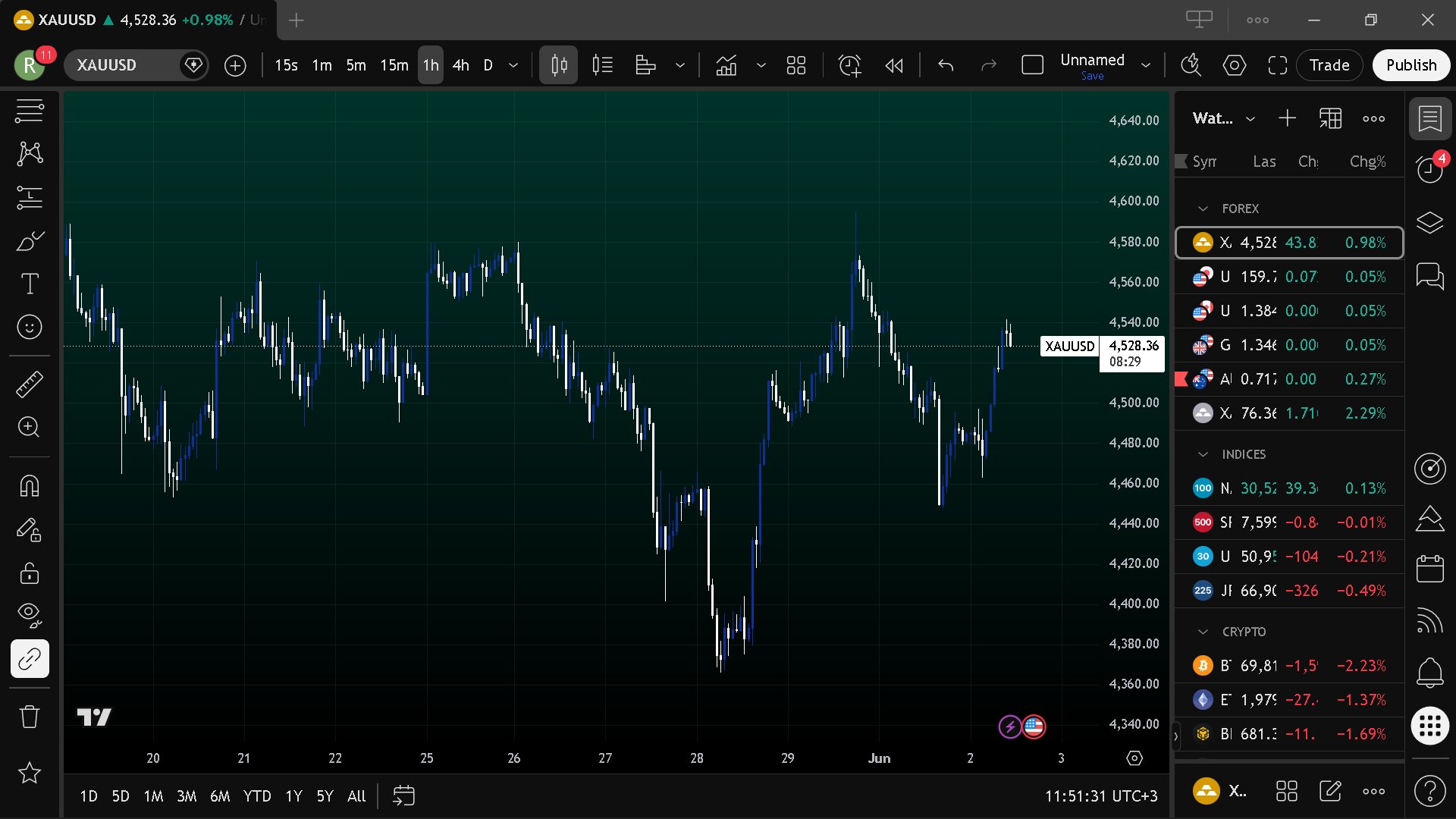Screen dimensions: 1456x819
Task: Click the Publish button
Action: (x=1410, y=65)
